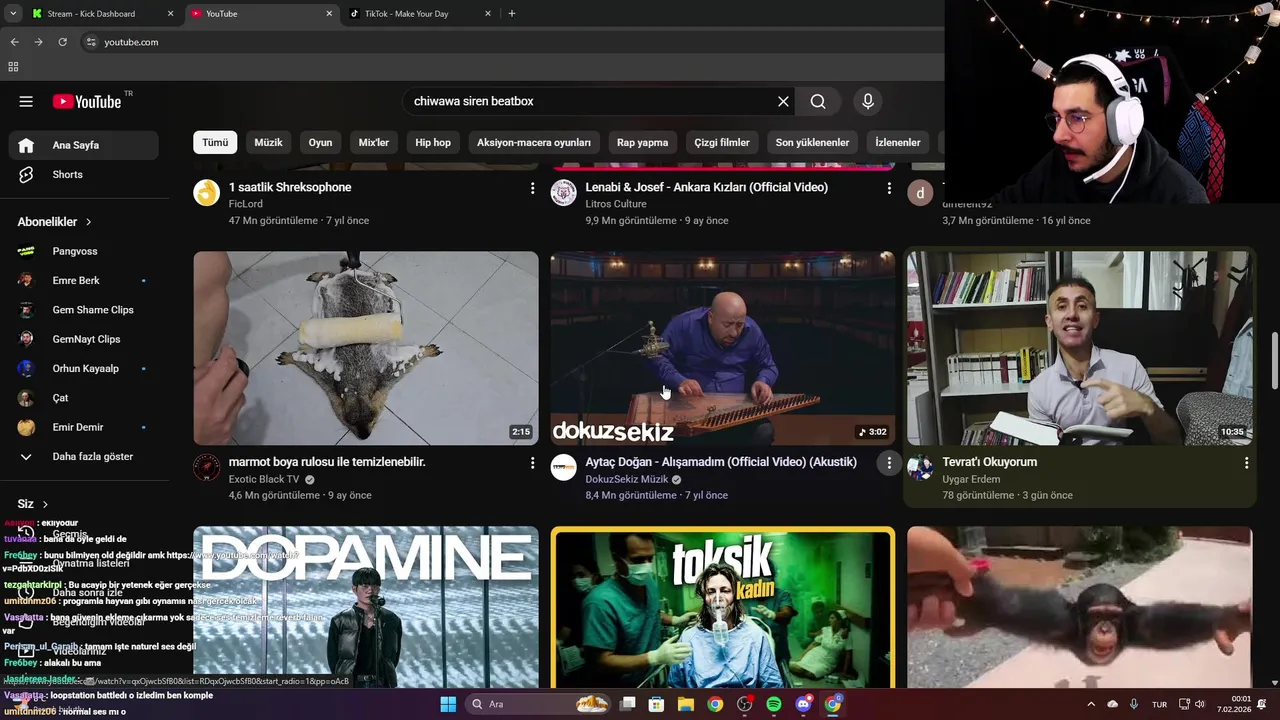Go back in the browser
Image resolution: width=1280 pixels, height=720 pixels.
[14, 42]
